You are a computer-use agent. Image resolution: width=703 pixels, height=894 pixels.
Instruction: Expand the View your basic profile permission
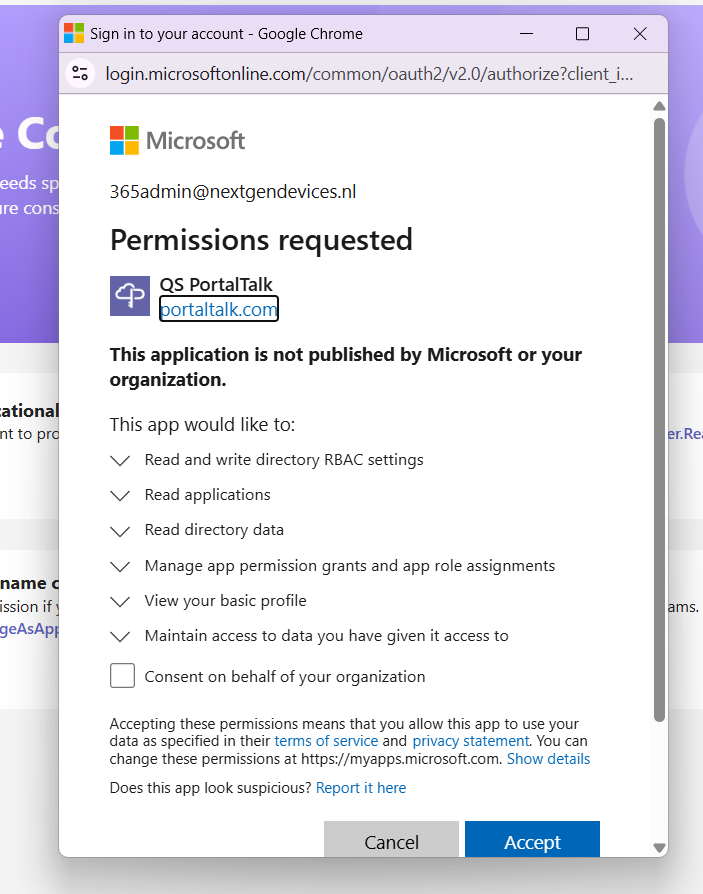[120, 602]
